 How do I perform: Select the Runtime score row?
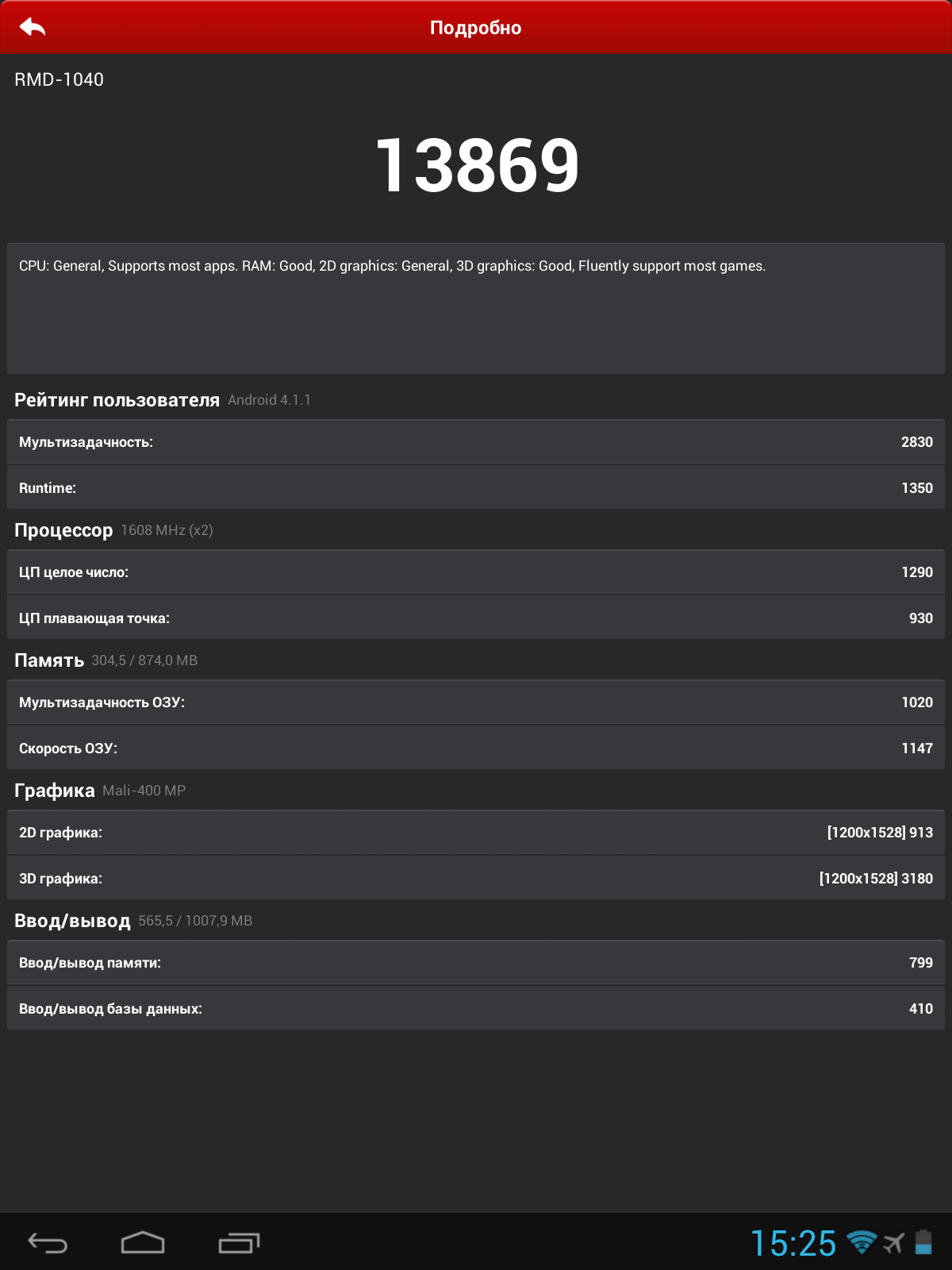click(476, 488)
